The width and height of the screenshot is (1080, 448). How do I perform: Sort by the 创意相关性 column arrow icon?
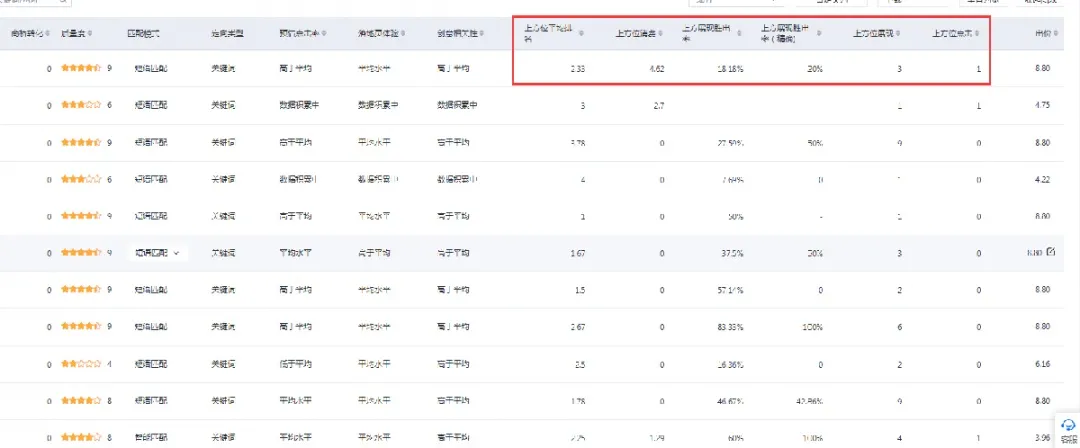click(481, 33)
